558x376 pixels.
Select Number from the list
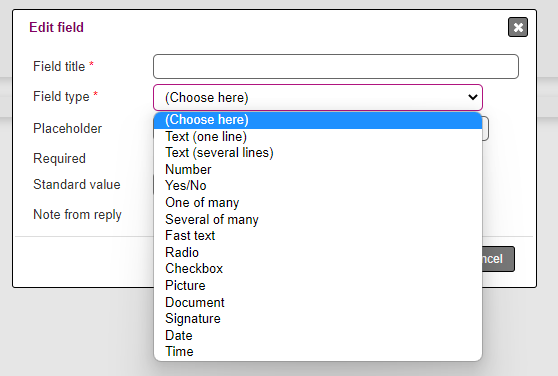pos(318,169)
